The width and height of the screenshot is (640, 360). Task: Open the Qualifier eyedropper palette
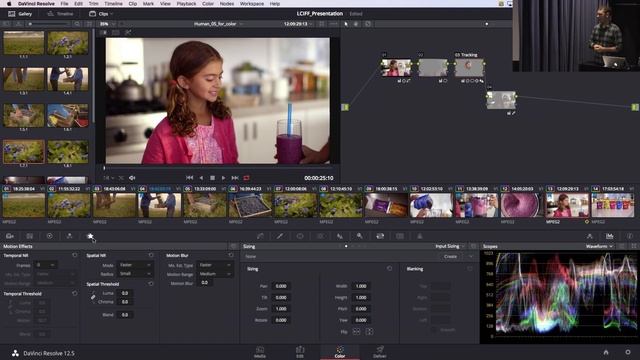click(x=280, y=236)
